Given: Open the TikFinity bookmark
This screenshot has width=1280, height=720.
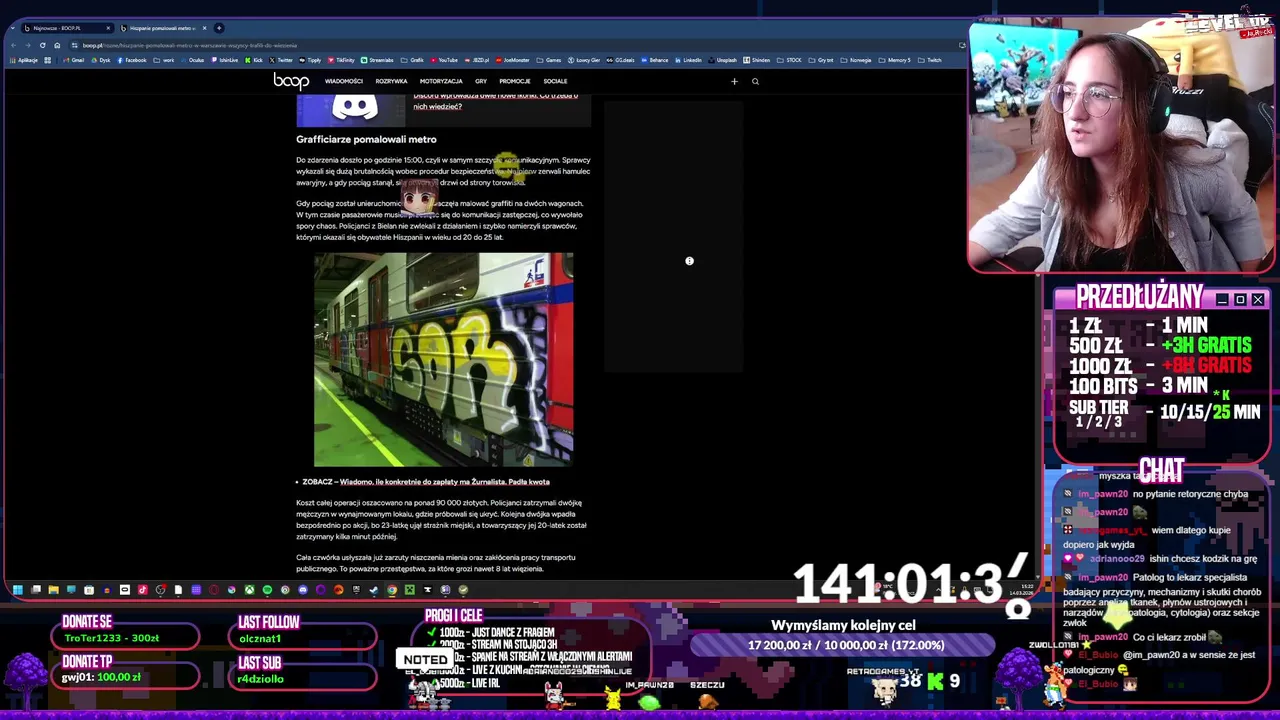Looking at the screenshot, I should click(341, 60).
